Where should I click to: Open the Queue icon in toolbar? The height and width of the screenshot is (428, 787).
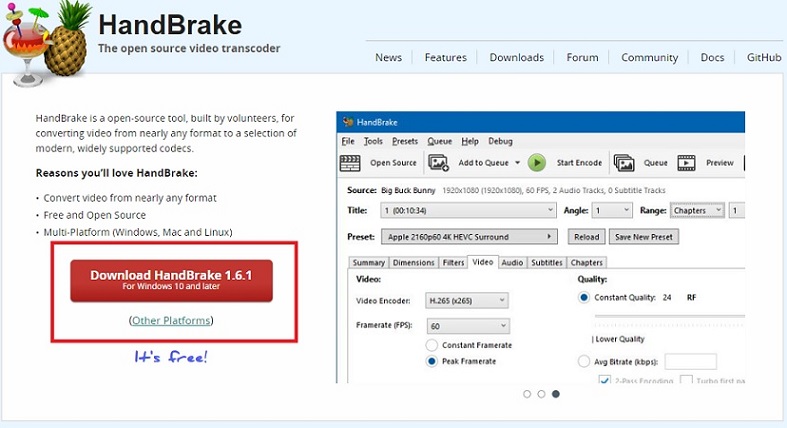pyautogui.click(x=624, y=163)
